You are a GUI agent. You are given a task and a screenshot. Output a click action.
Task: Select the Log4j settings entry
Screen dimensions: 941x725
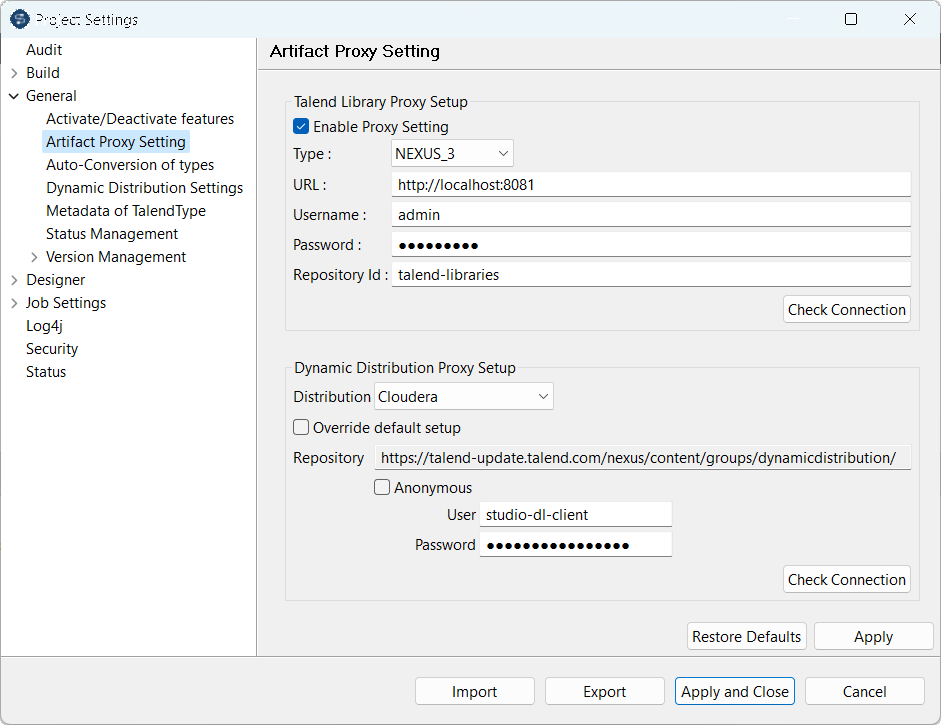[x=45, y=326]
